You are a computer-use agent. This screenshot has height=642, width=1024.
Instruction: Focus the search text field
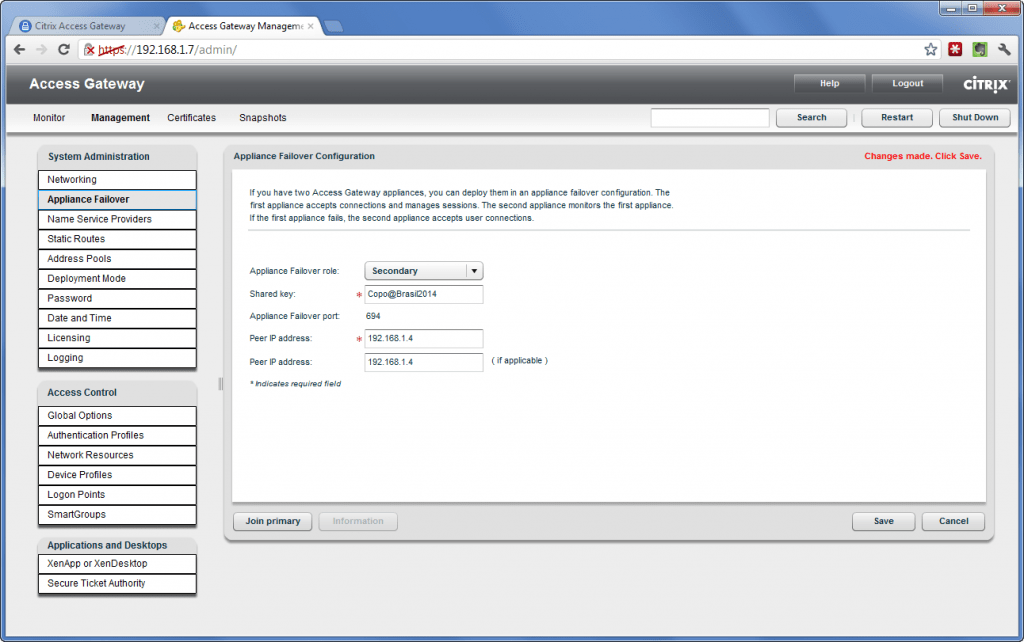point(710,118)
